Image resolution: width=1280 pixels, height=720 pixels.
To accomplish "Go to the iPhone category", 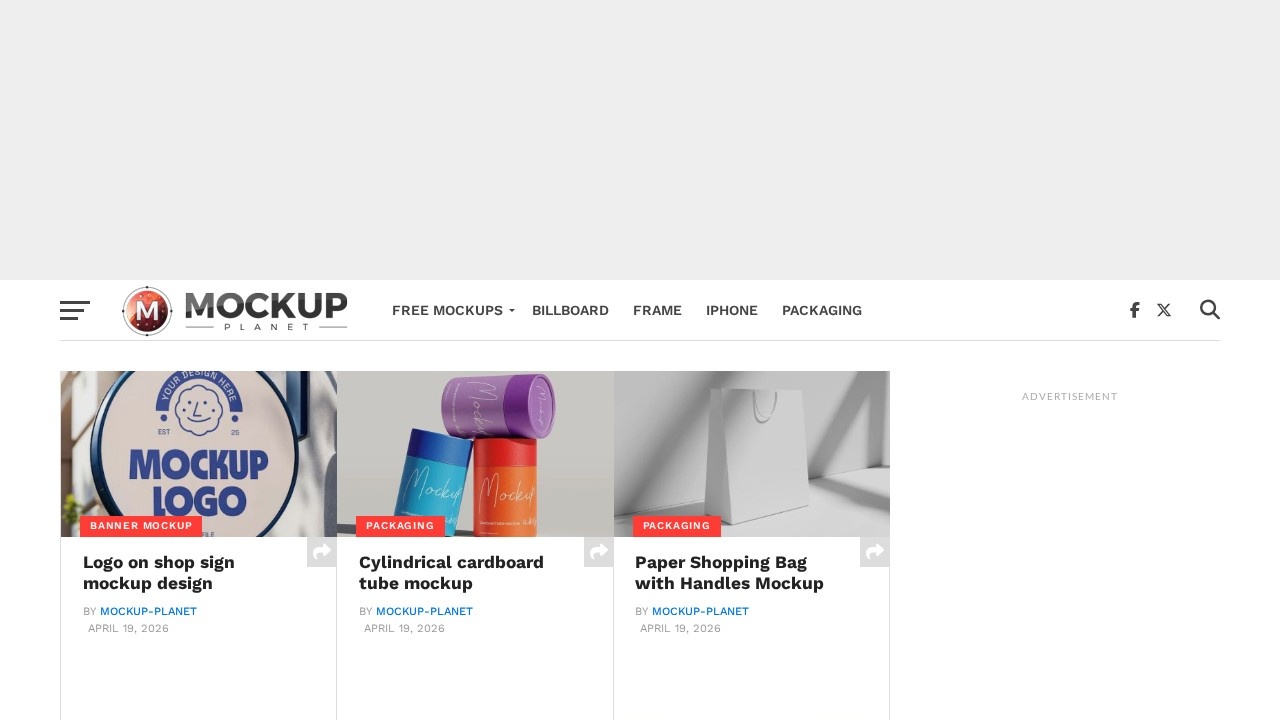I will pyautogui.click(x=732, y=310).
